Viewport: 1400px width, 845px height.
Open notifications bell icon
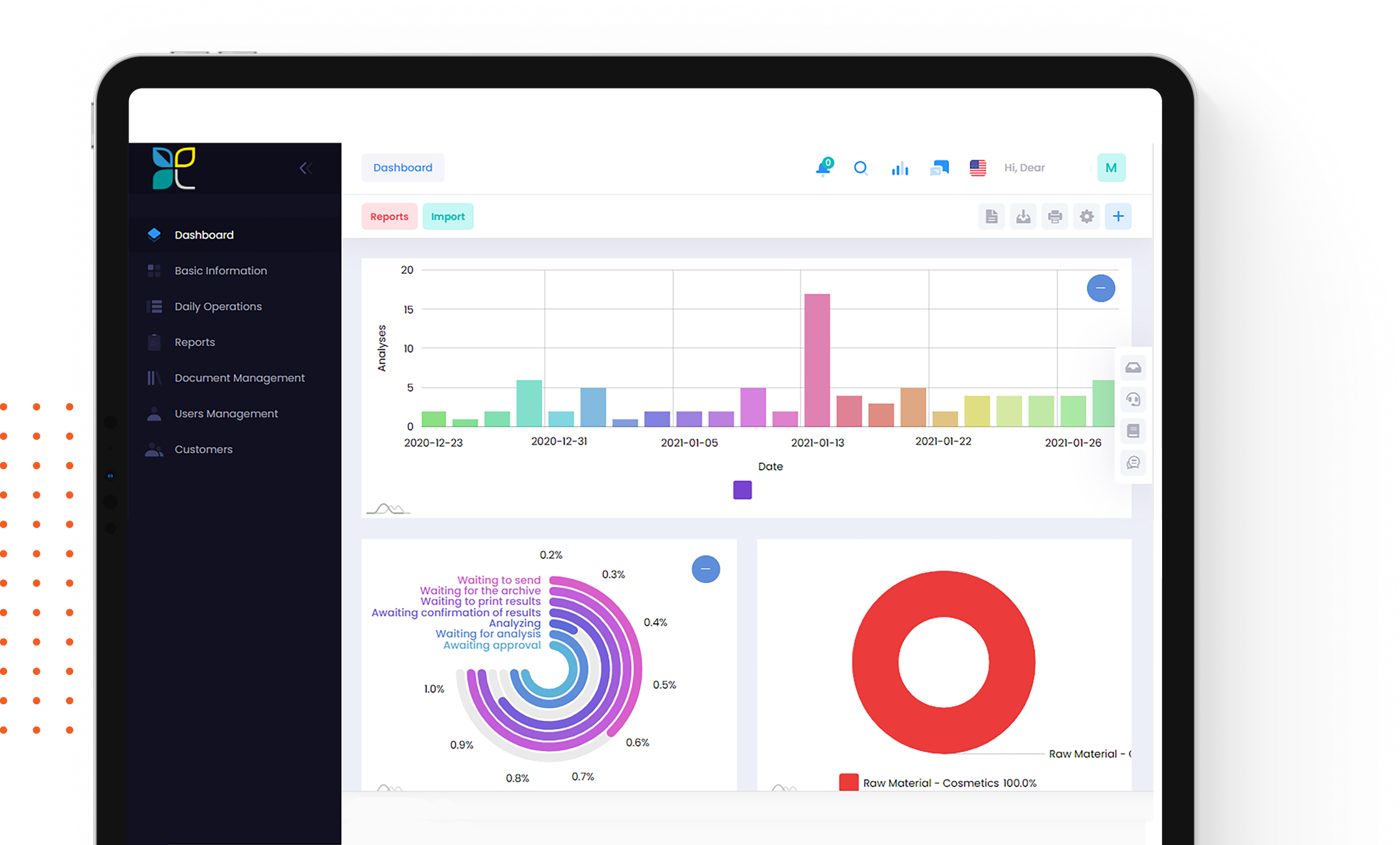click(824, 167)
